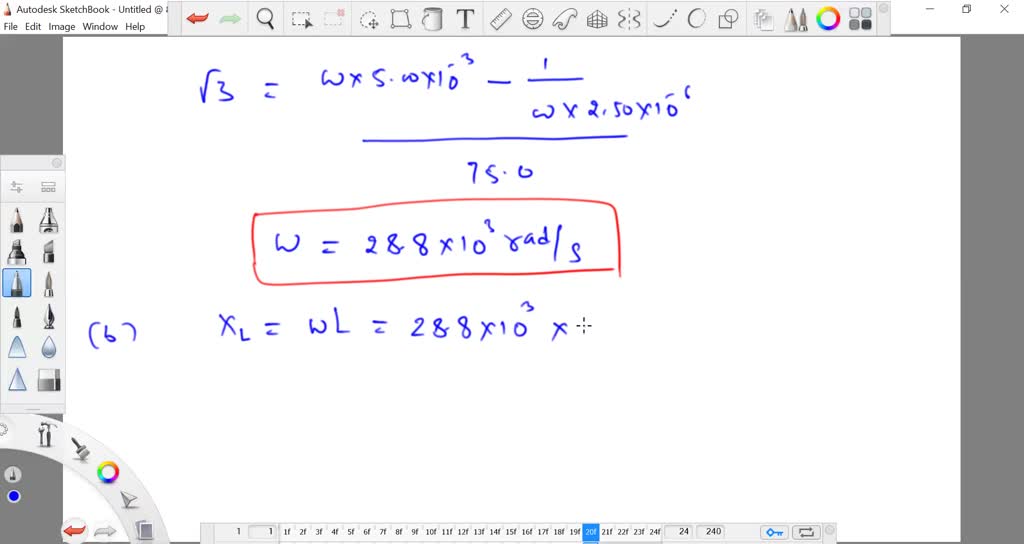The image size is (1024, 544).
Task: Pick the airbrush in brush palette
Action: tap(48, 219)
